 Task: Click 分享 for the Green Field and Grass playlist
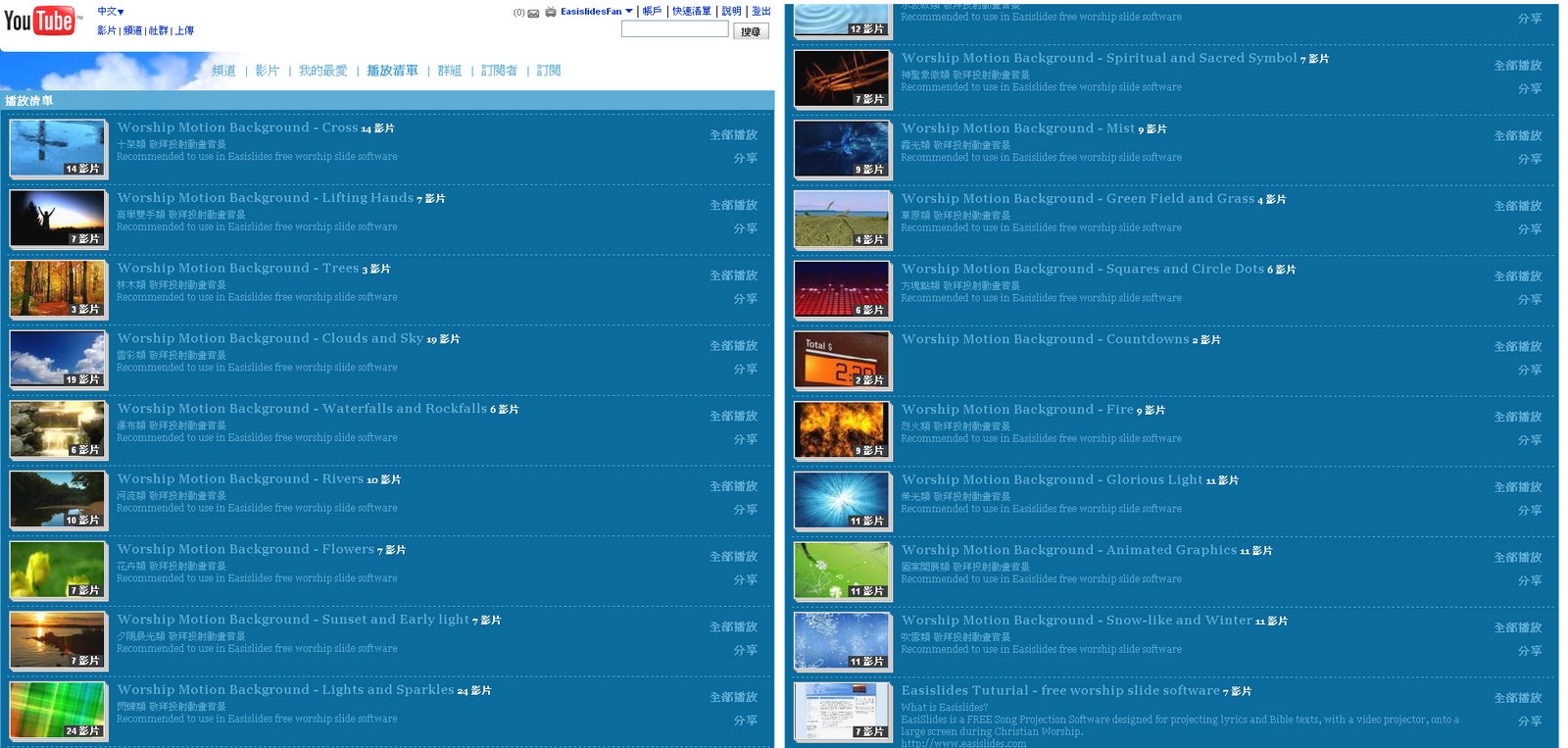[x=1530, y=229]
